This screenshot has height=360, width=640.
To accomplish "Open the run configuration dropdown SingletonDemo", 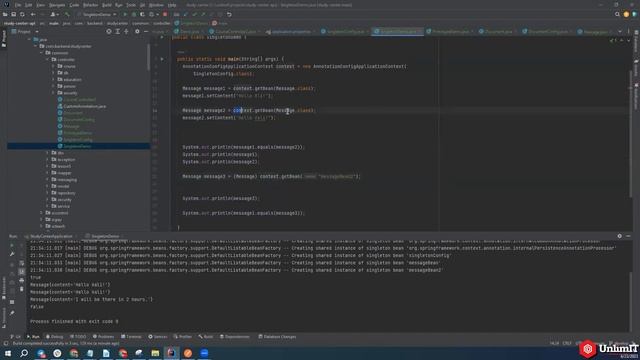I will click(x=97, y=14).
